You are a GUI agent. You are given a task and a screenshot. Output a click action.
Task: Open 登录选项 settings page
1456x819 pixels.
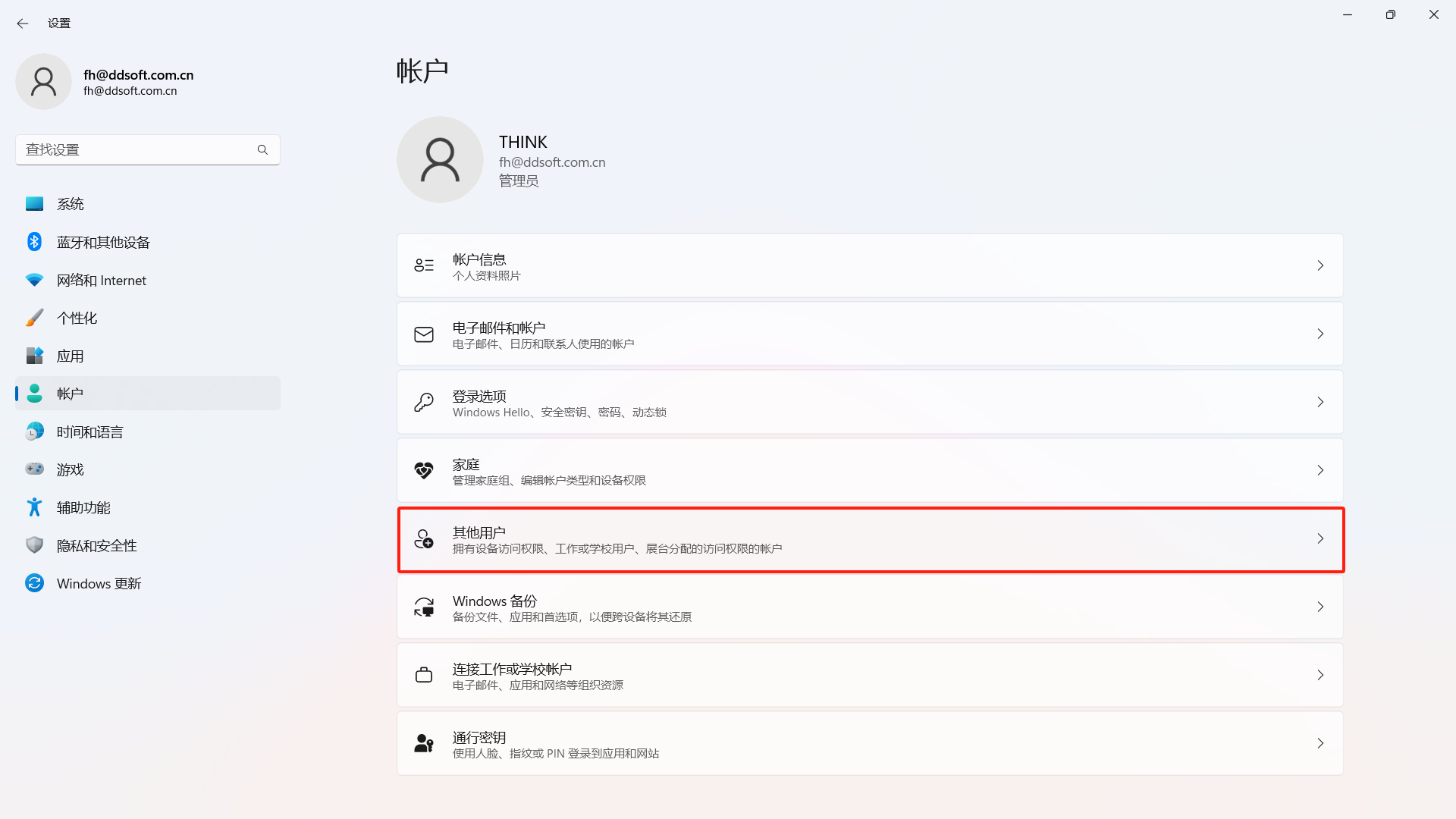870,402
